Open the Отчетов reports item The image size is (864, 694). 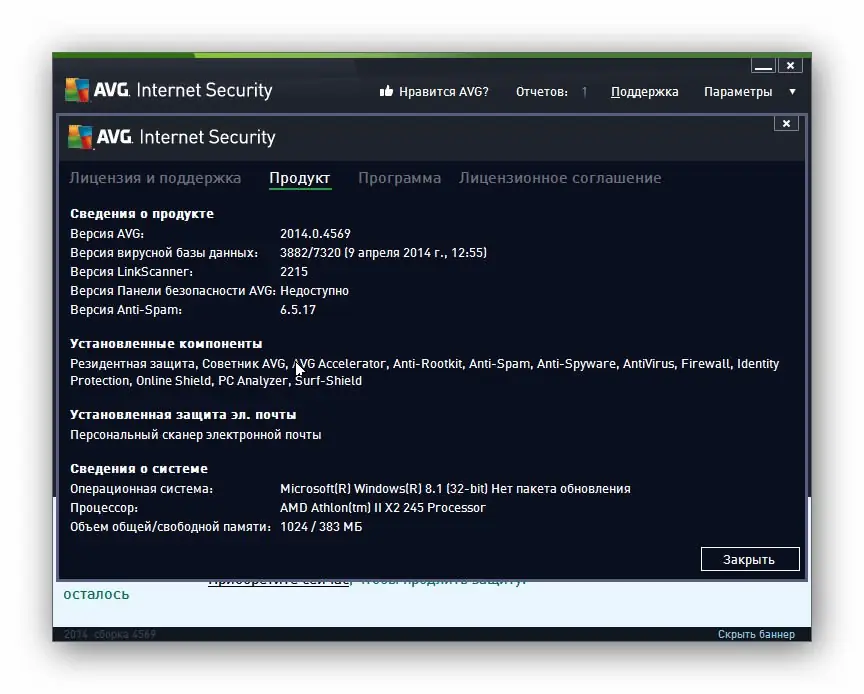[542, 92]
